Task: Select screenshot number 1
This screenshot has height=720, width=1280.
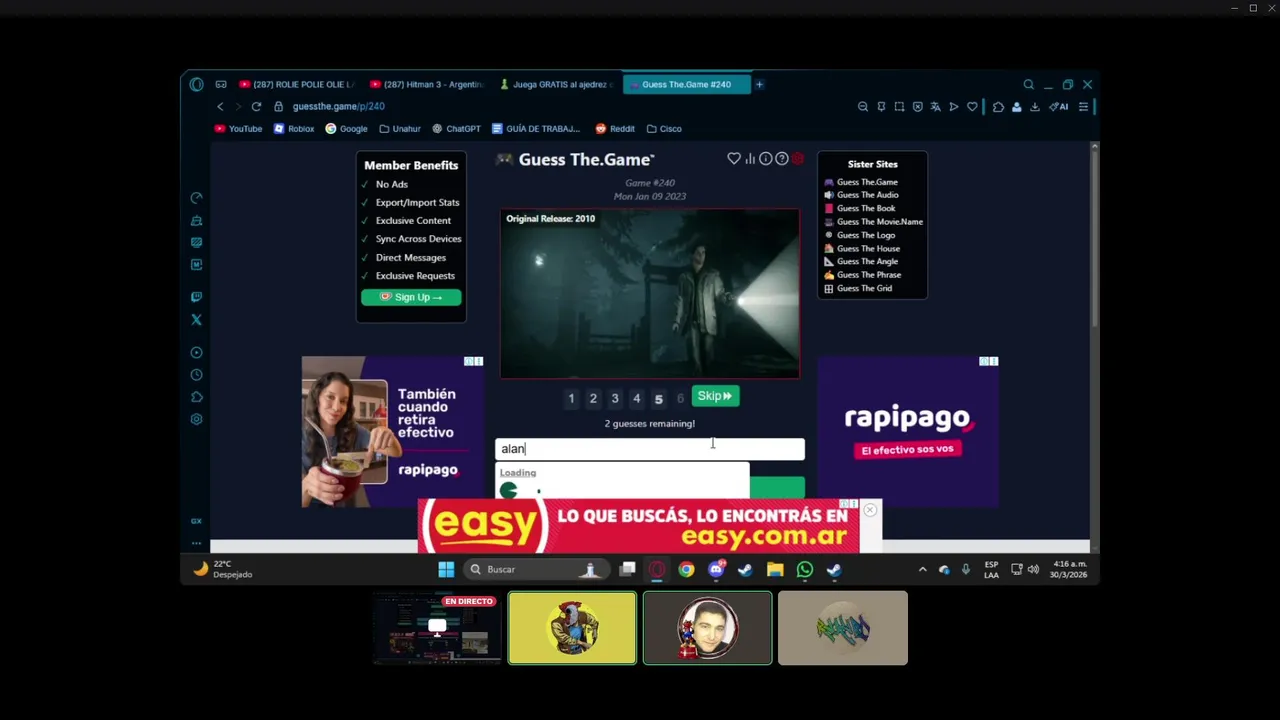Action: (x=571, y=399)
